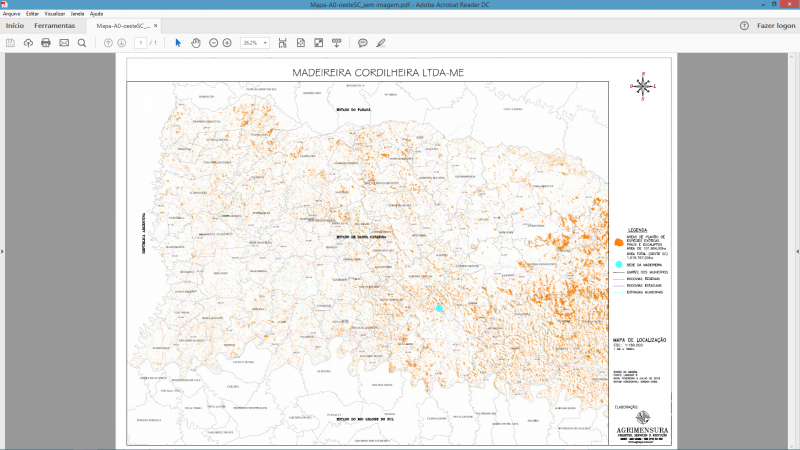Select the Mapa-A0-oesteSC document tab
800x450 pixels.
123,26
